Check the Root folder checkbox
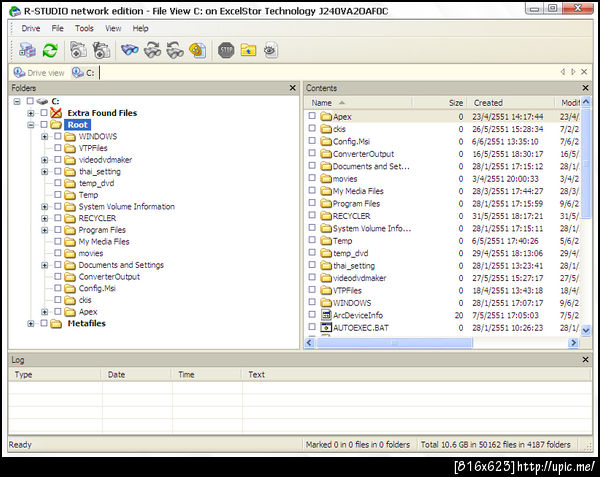The height and width of the screenshot is (477, 600). pyautogui.click(x=44, y=125)
